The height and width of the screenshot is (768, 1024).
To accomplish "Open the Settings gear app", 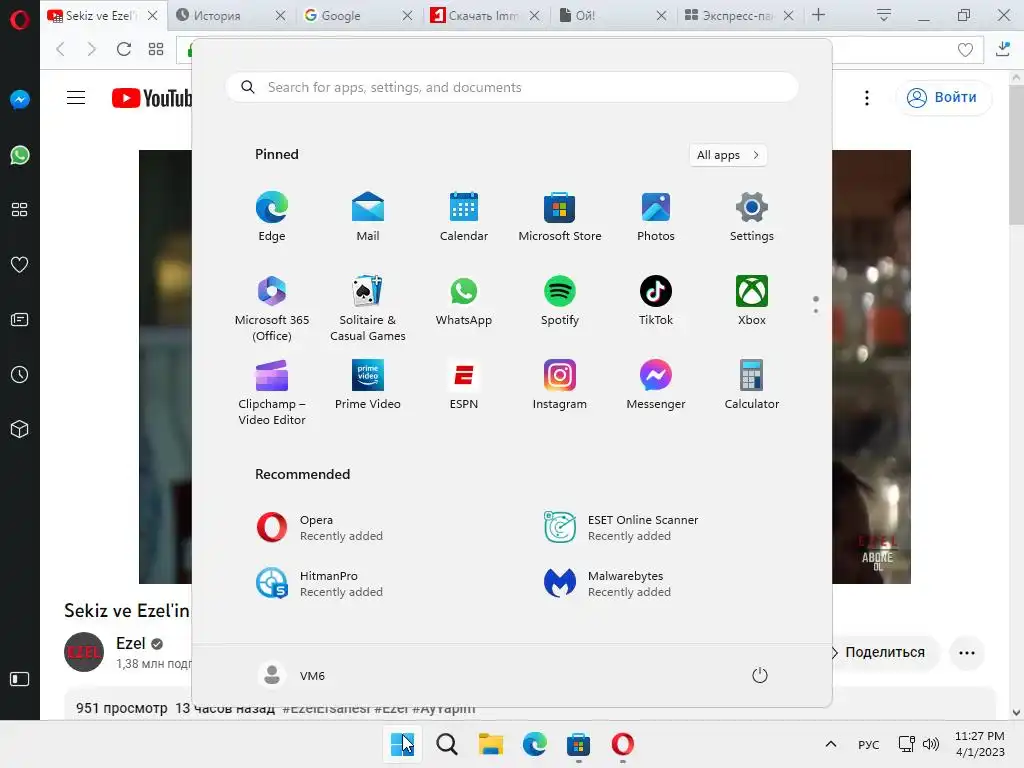I will (x=752, y=217).
